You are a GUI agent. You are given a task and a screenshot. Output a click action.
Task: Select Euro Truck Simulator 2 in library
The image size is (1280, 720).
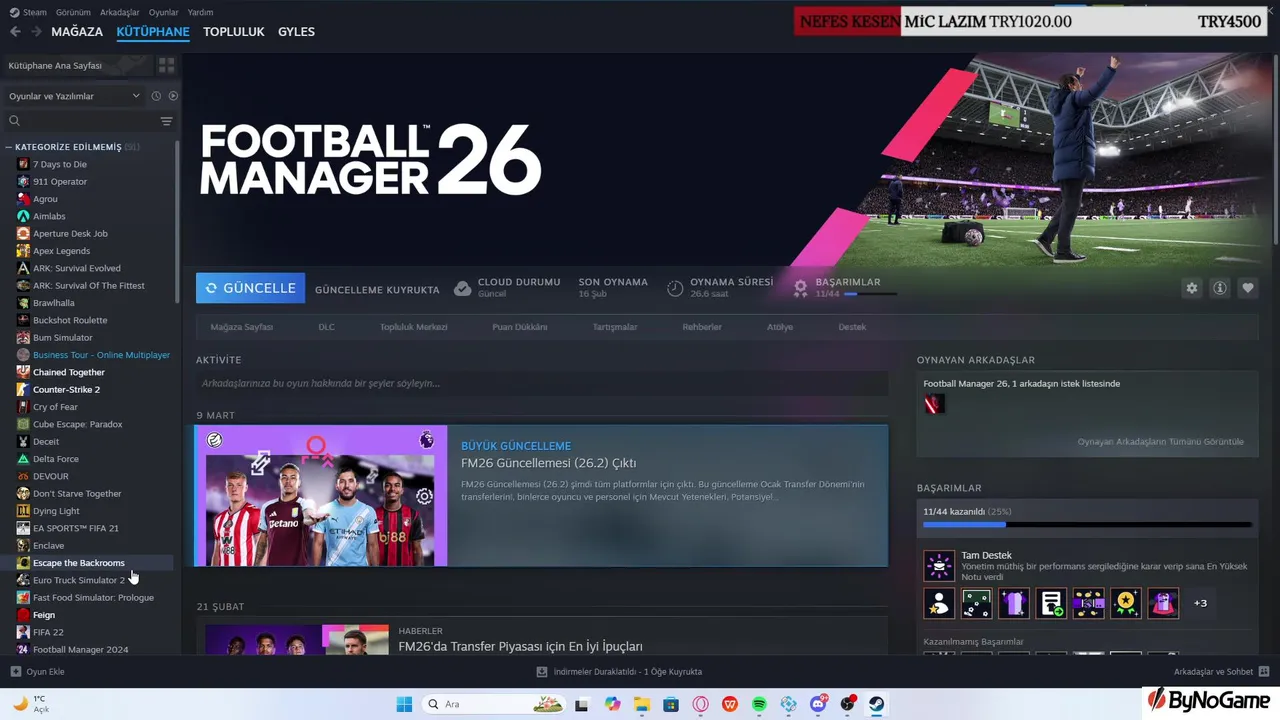click(78, 580)
